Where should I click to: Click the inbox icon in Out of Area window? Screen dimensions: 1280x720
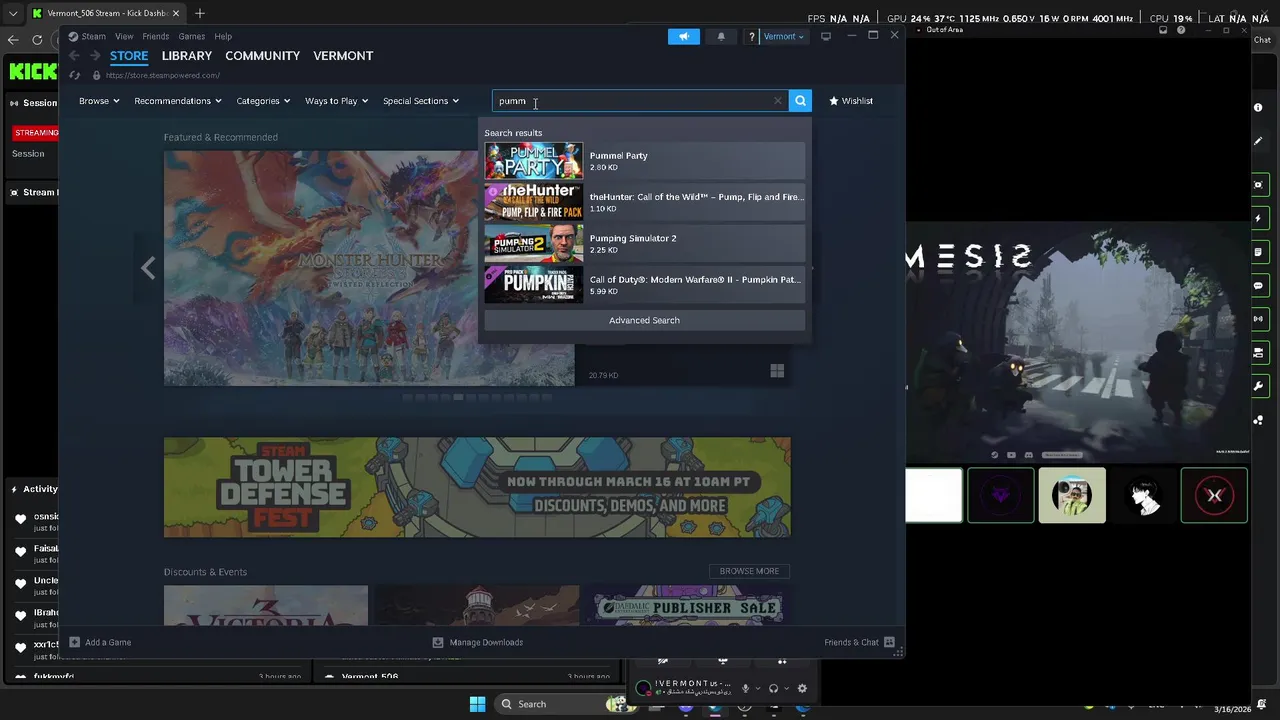click(x=1163, y=30)
